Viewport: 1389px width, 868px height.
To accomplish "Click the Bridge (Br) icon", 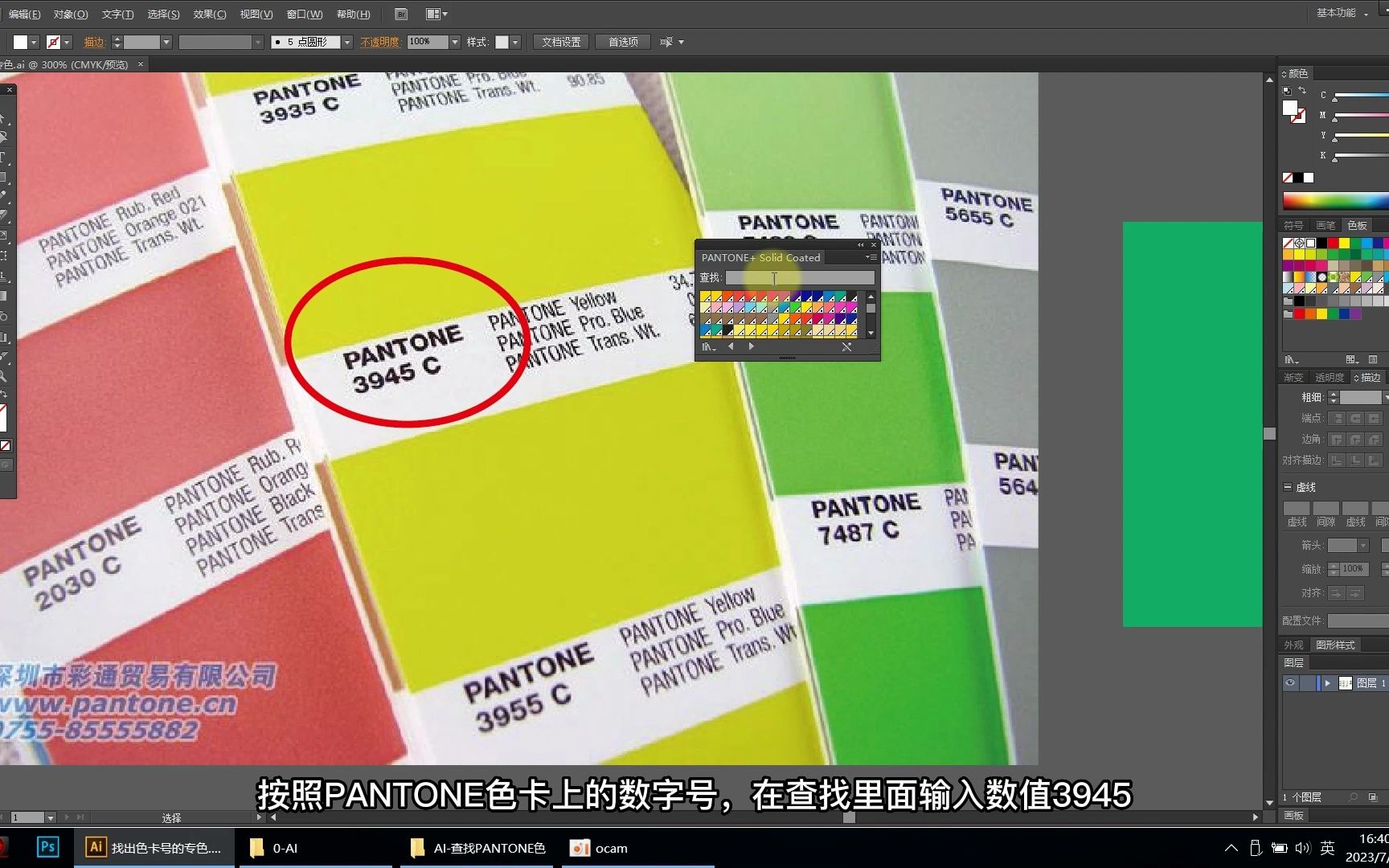I will pyautogui.click(x=401, y=14).
